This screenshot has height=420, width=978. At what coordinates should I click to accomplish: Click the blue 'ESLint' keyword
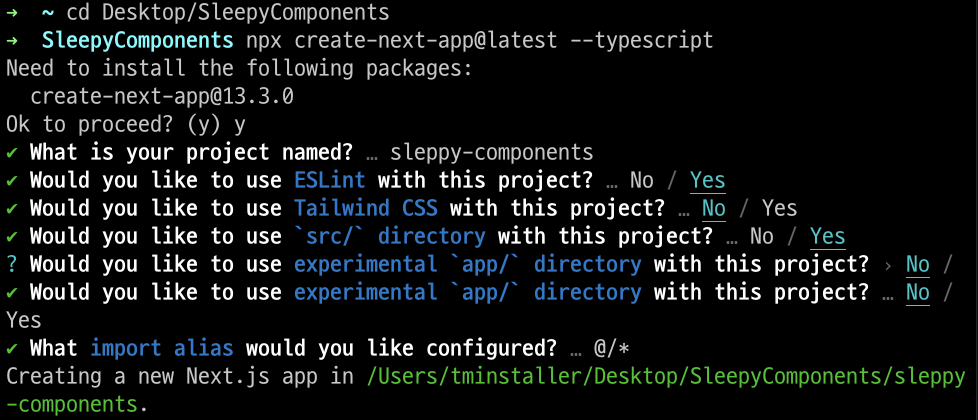(330, 180)
